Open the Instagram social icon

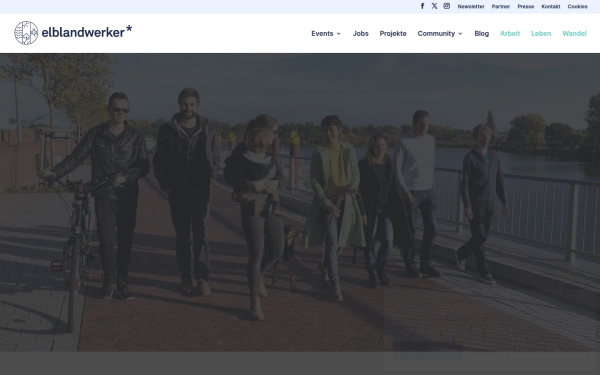tap(447, 6)
